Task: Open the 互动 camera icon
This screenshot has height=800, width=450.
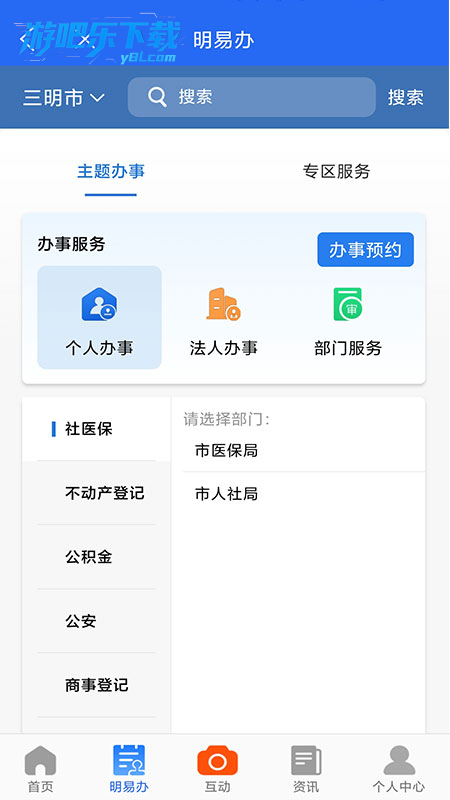Action: (217, 761)
